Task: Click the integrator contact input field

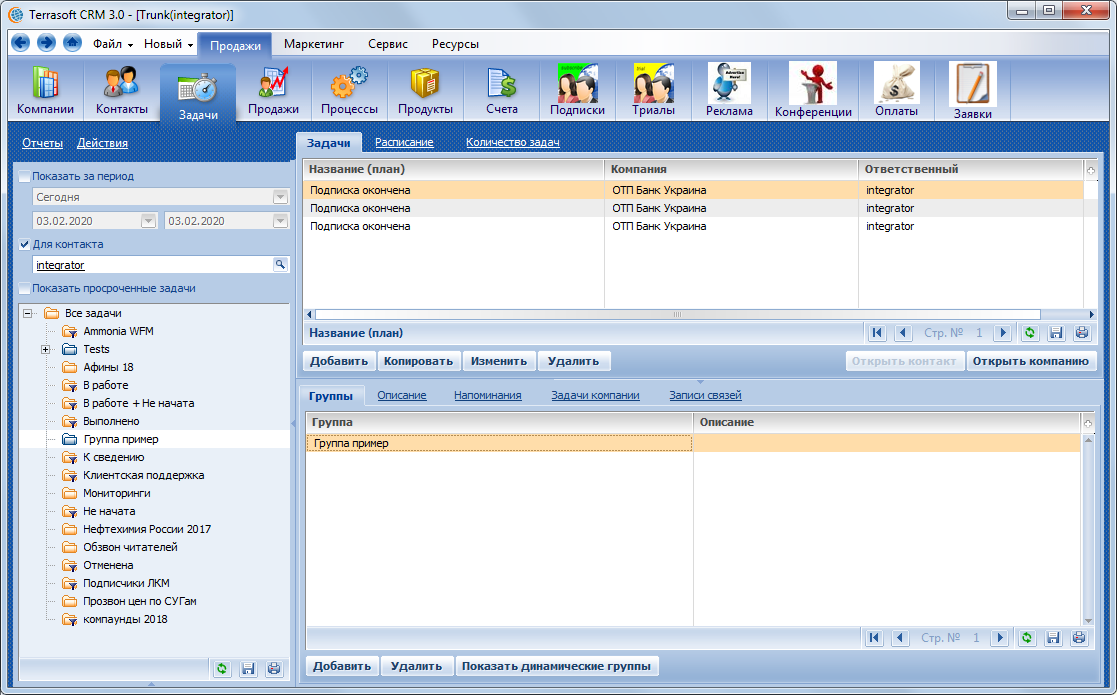Action: [x=153, y=265]
